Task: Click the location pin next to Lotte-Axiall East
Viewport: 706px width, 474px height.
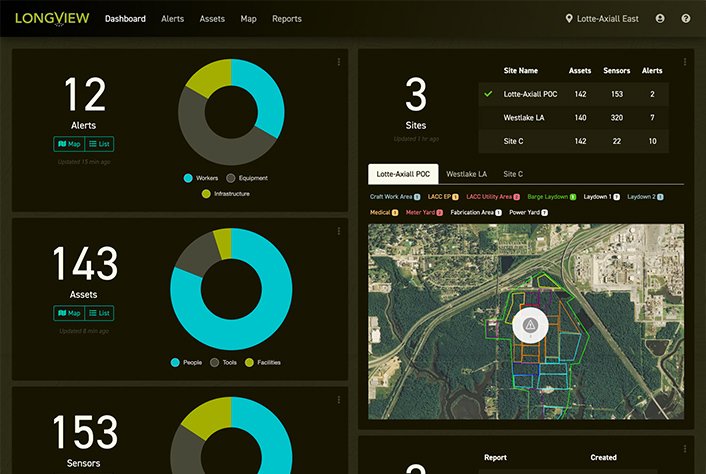Action: click(569, 18)
